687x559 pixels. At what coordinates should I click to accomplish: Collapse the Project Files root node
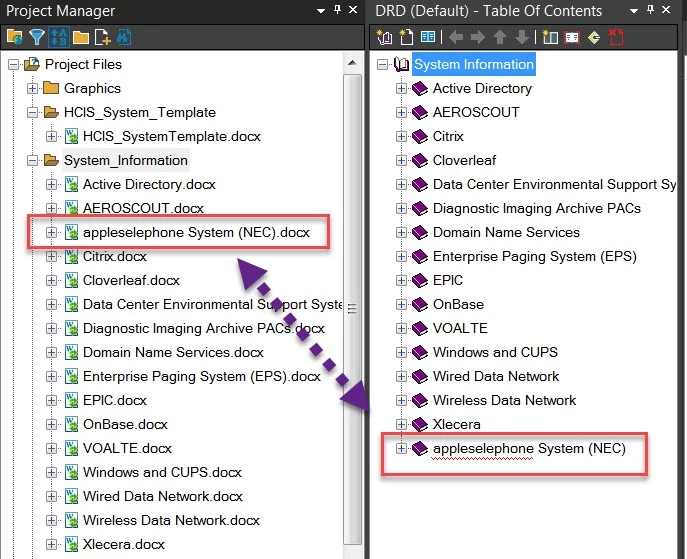[x=14, y=64]
